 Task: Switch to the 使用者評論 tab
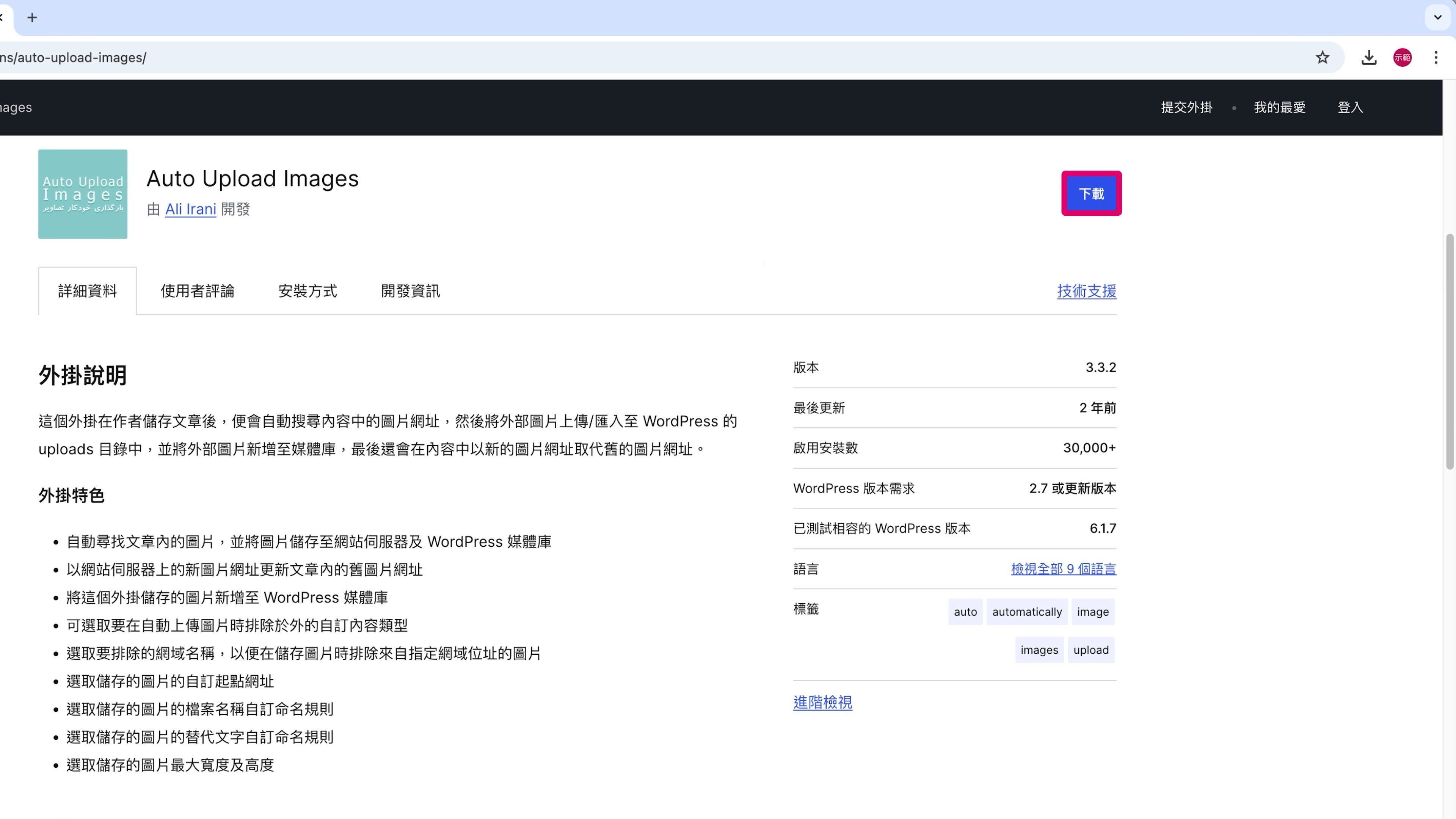[197, 291]
